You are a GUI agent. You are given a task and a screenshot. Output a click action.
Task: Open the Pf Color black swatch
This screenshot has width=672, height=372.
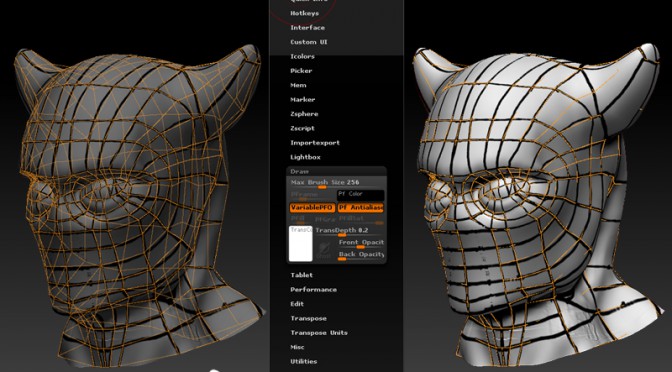tap(360, 196)
